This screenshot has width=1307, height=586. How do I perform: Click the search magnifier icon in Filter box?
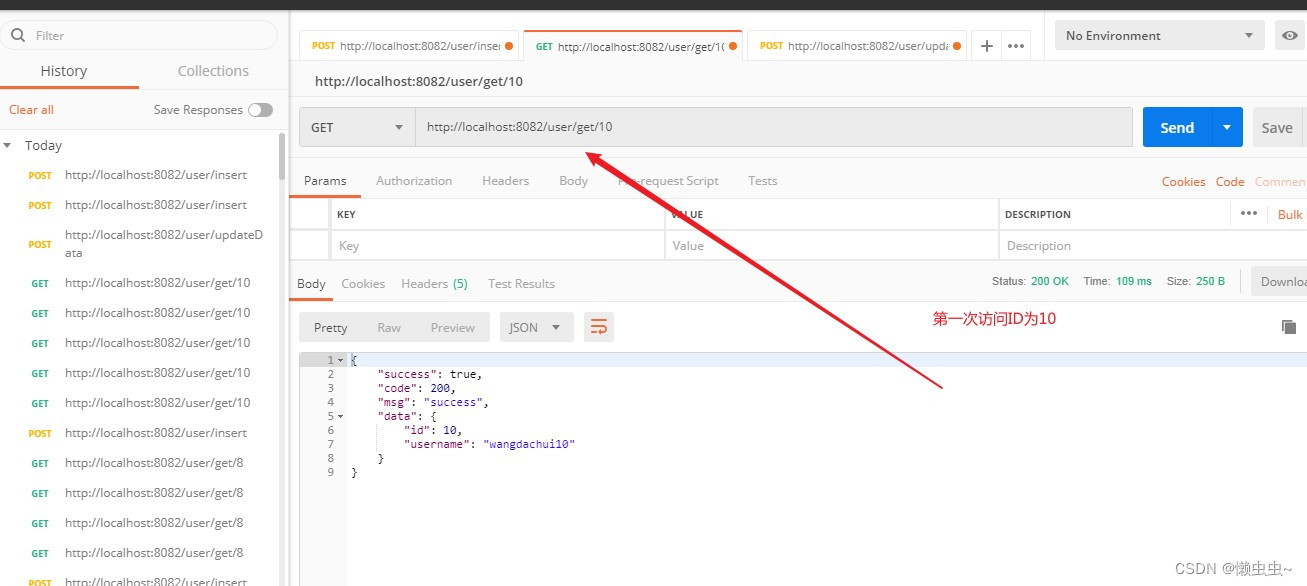click(18, 35)
